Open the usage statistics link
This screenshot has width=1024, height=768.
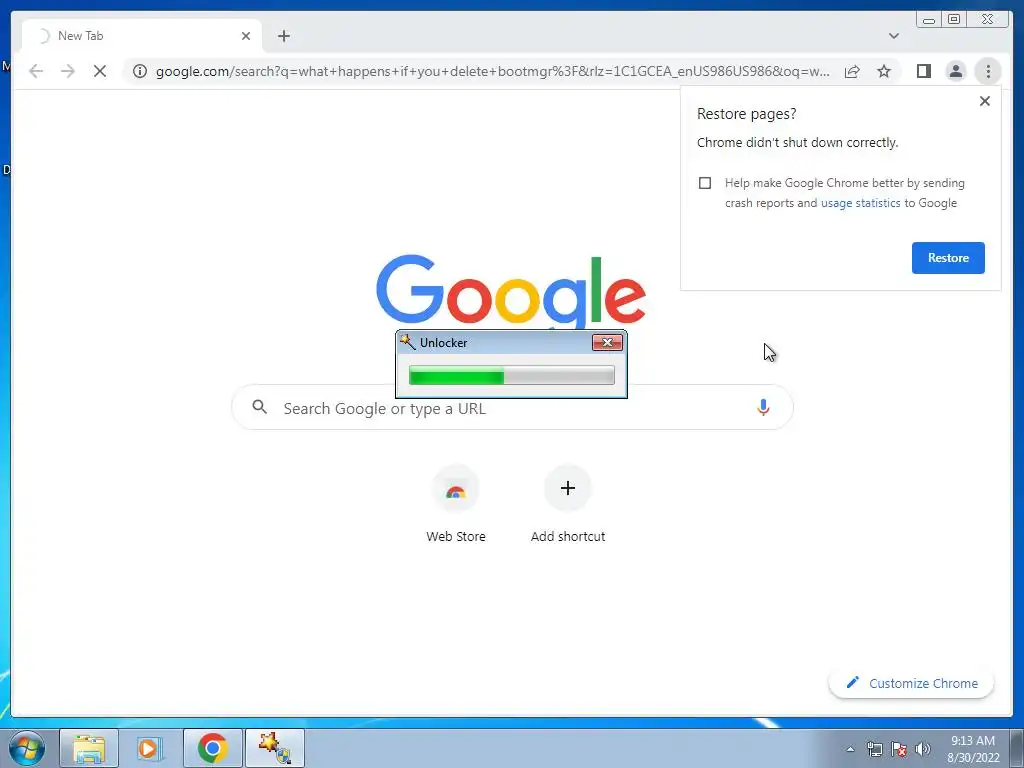(860, 203)
